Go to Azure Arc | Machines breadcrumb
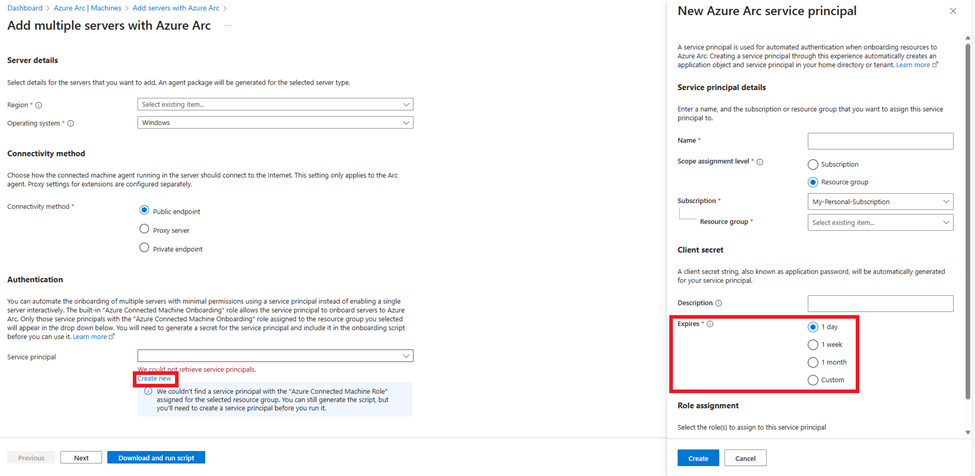This screenshot has width=975, height=476. point(87,9)
